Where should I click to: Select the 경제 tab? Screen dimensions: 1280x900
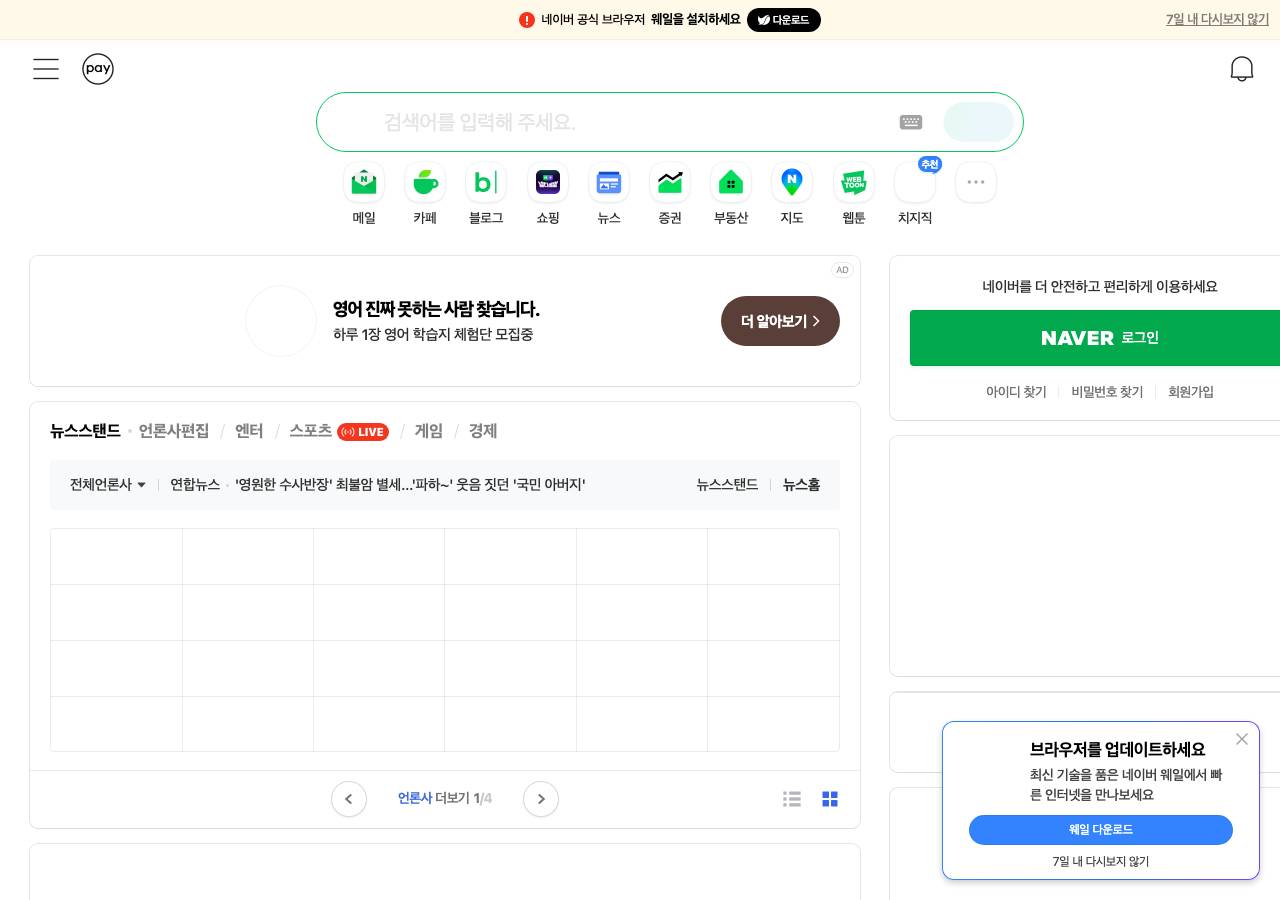point(483,431)
